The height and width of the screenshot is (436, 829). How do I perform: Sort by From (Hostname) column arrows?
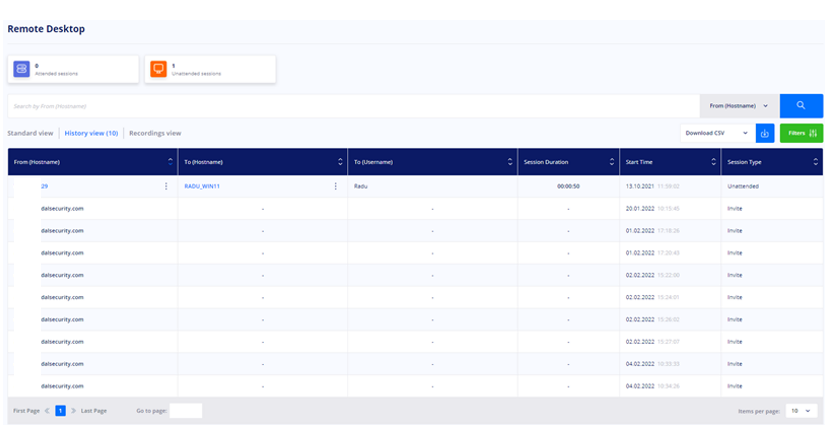point(170,162)
